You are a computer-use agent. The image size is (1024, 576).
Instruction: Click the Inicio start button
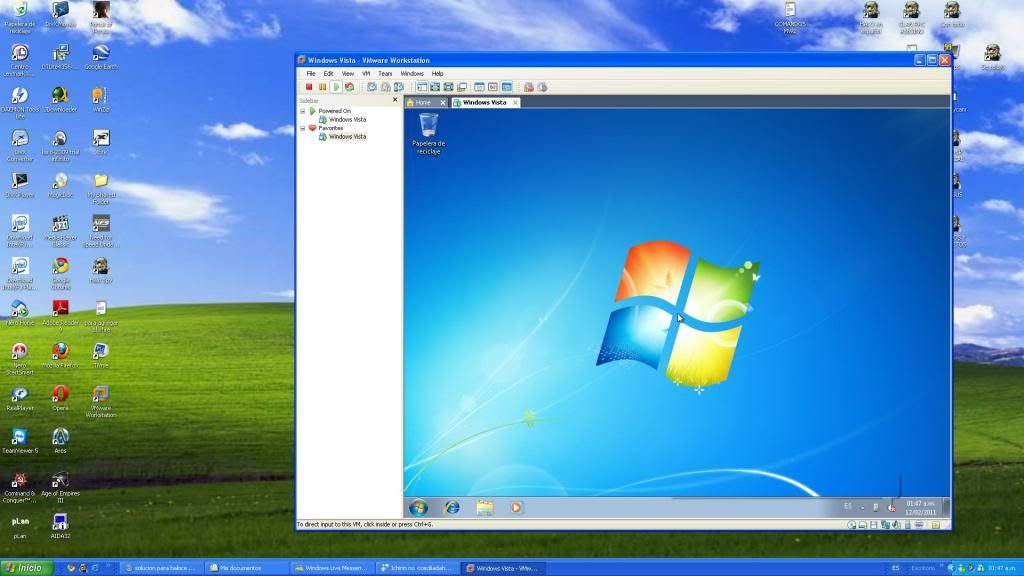pyautogui.click(x=26, y=568)
